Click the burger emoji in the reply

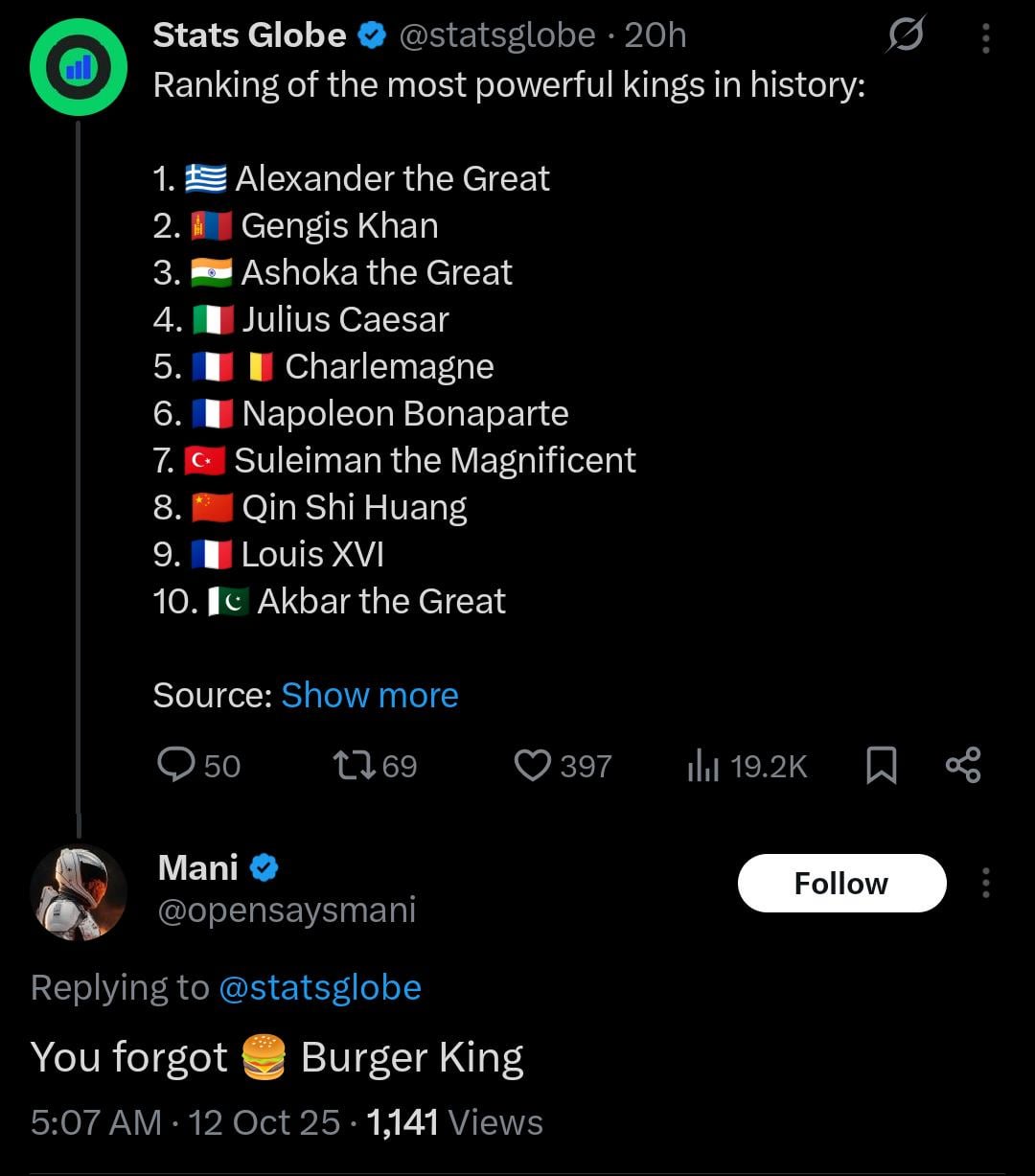264,1057
